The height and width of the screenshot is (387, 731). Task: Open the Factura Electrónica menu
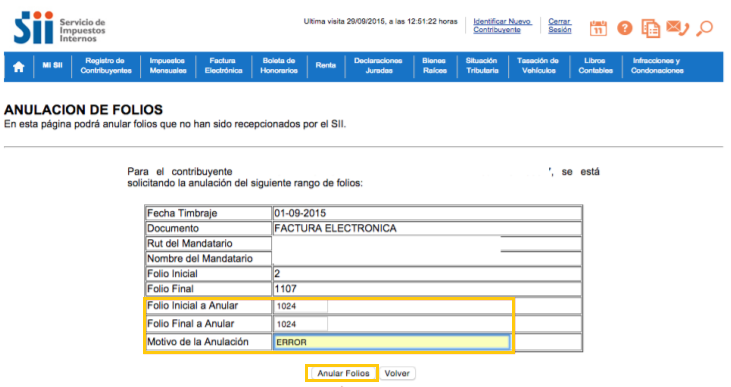click(223, 66)
